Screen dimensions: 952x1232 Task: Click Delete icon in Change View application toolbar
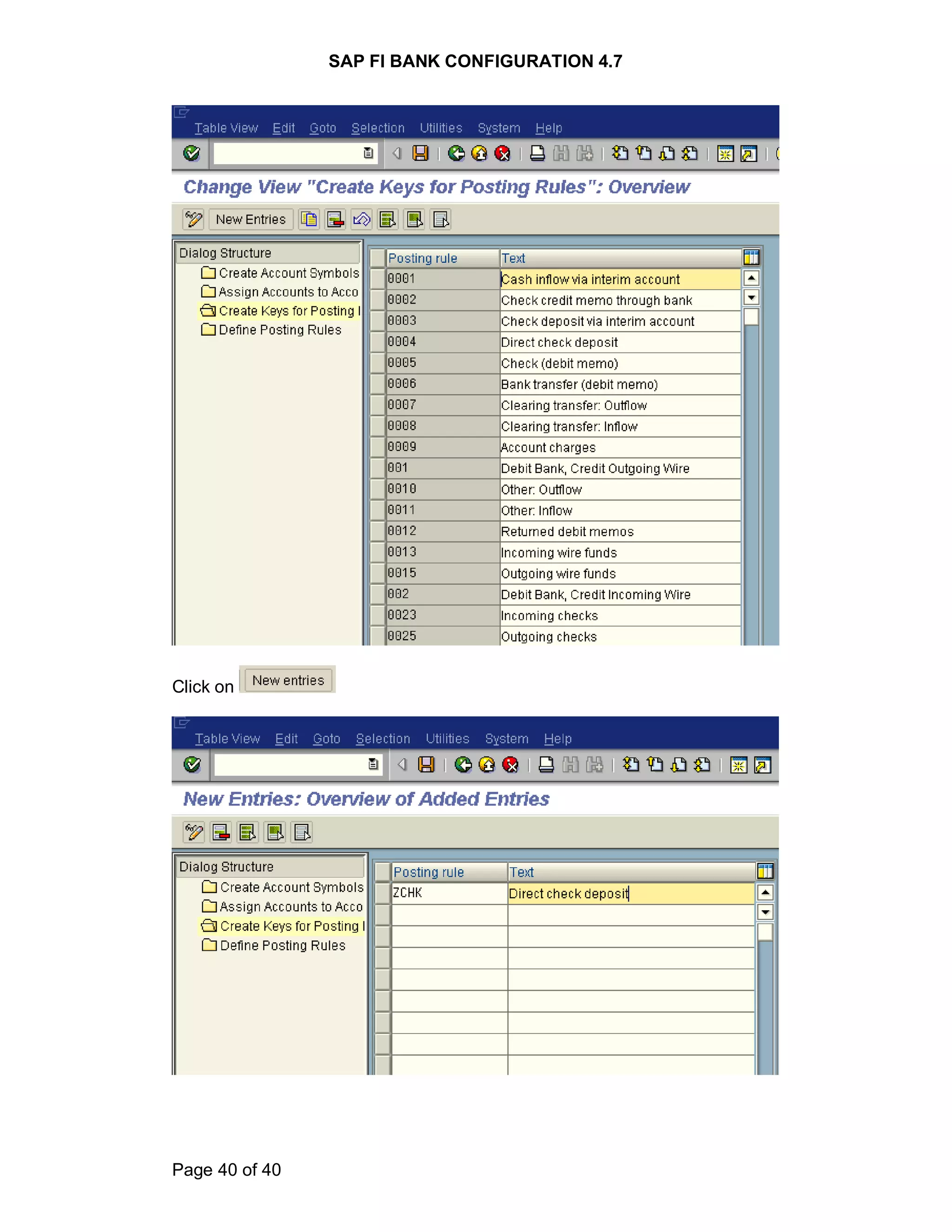336,219
